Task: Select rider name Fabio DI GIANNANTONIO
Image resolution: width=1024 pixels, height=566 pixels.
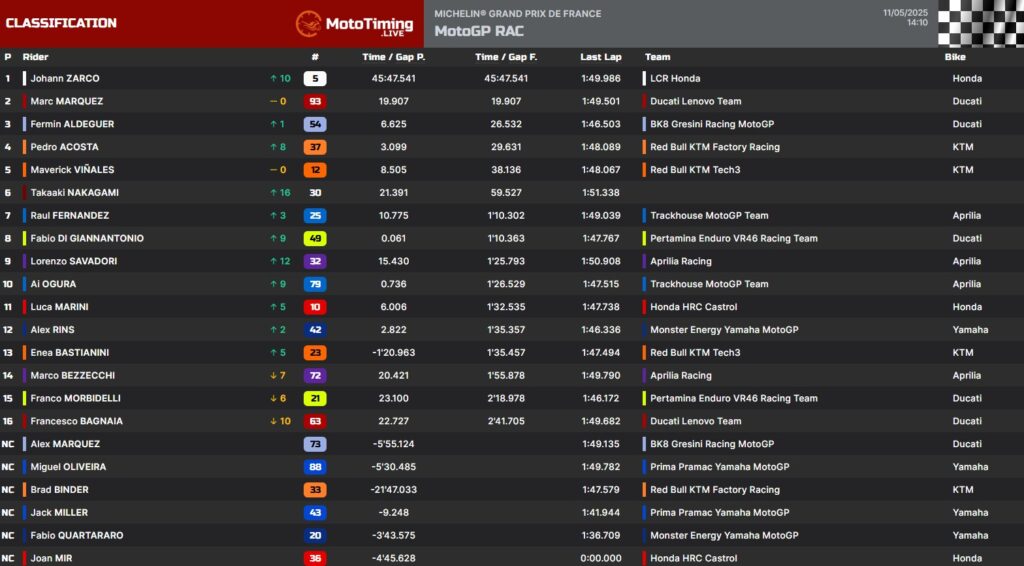Action: point(87,238)
